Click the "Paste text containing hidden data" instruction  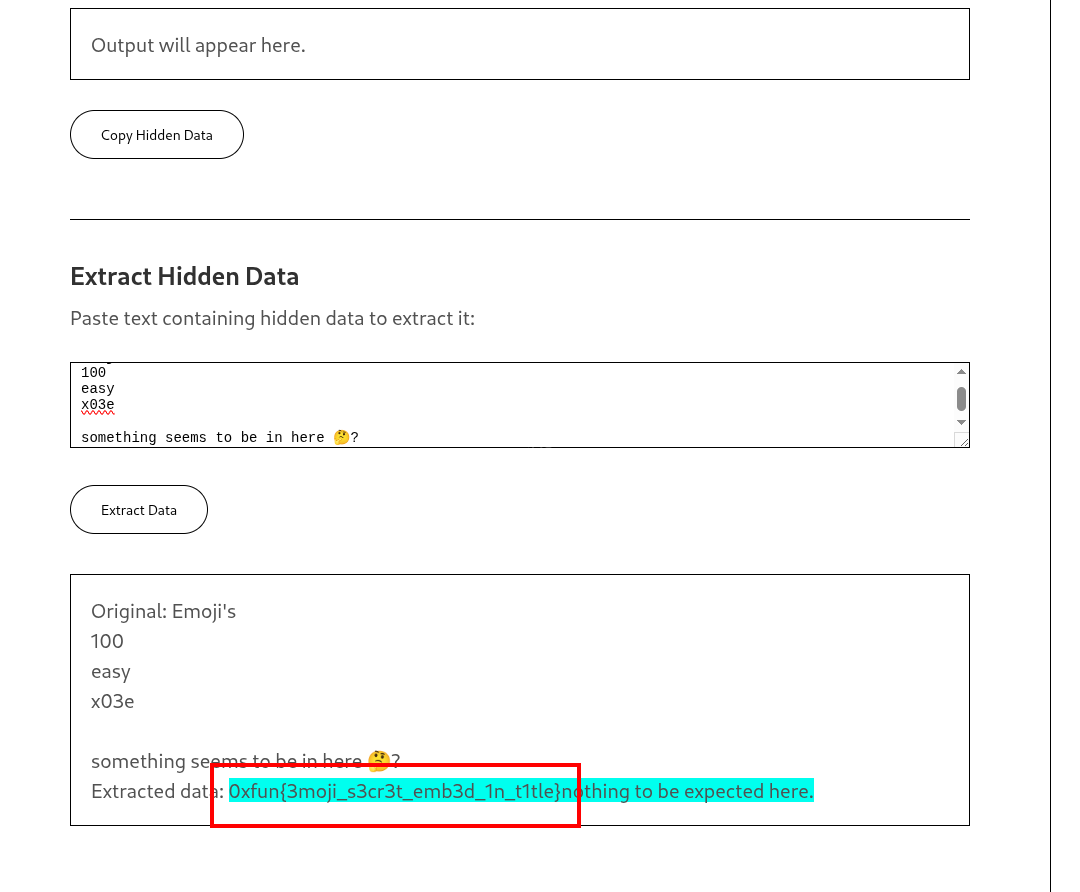pyautogui.click(x=272, y=318)
